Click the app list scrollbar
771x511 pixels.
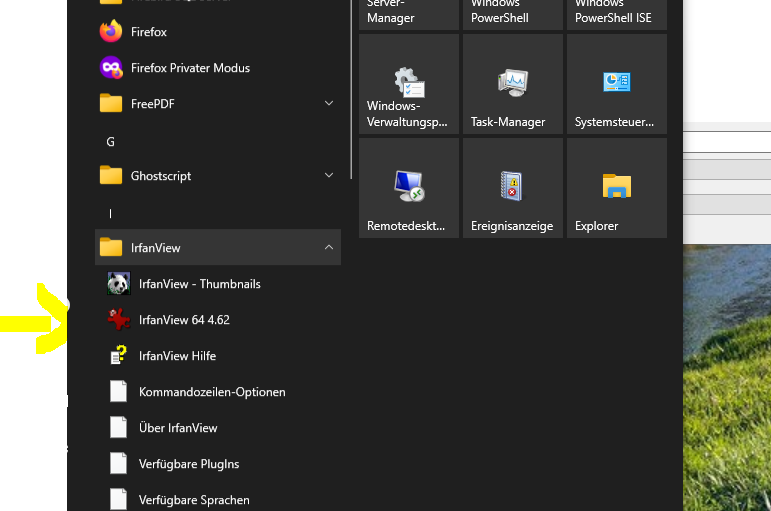click(x=352, y=90)
